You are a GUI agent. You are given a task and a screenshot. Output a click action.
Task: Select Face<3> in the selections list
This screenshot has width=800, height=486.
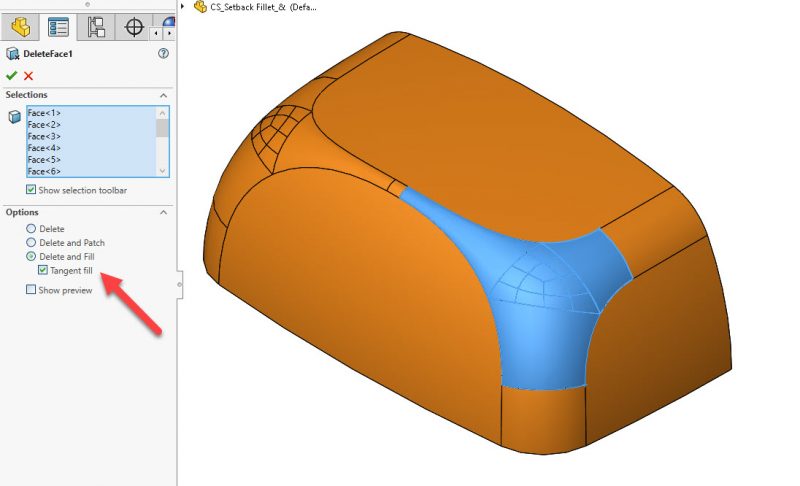click(x=45, y=136)
